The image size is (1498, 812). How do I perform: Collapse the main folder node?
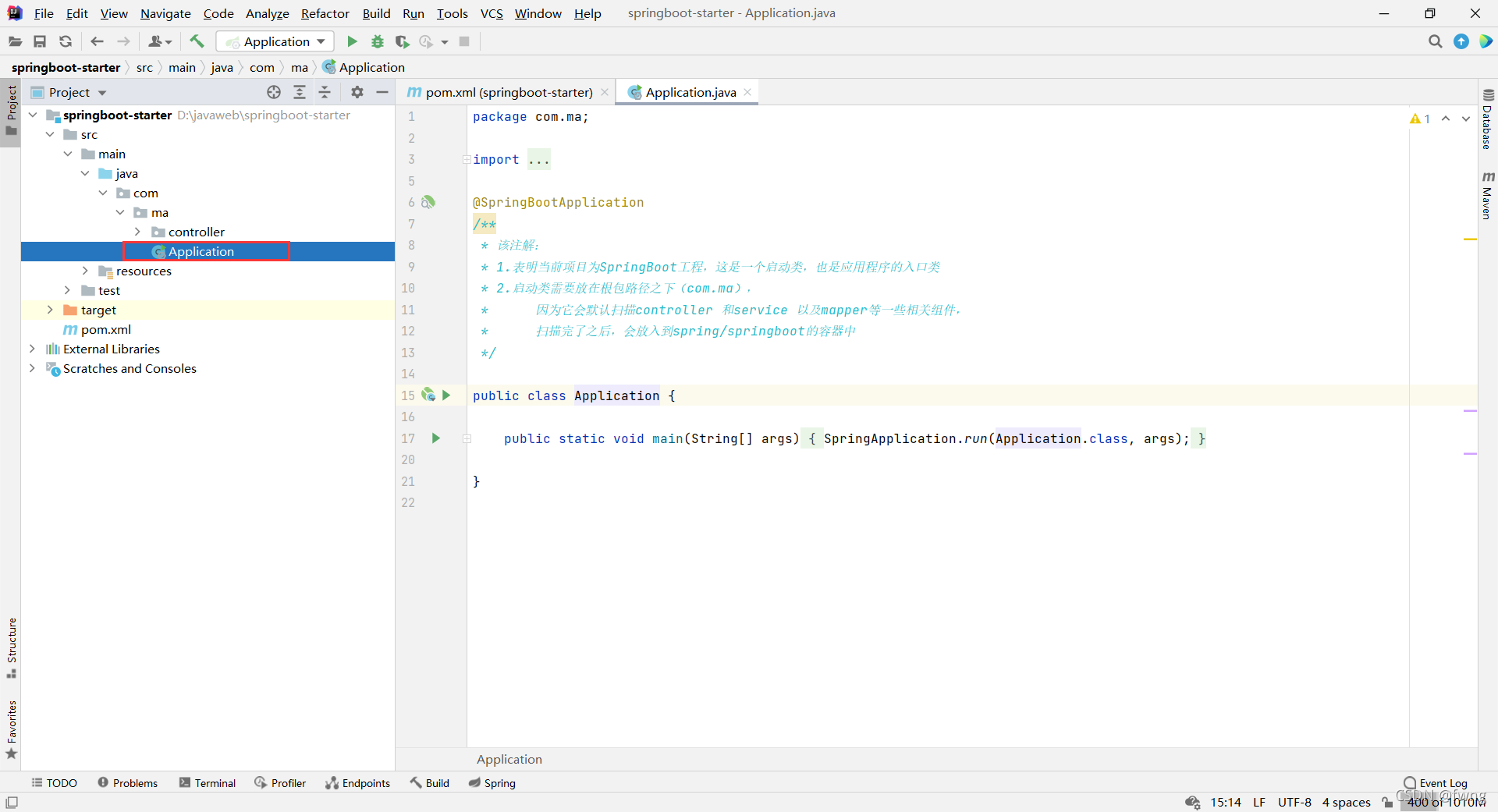coord(69,154)
